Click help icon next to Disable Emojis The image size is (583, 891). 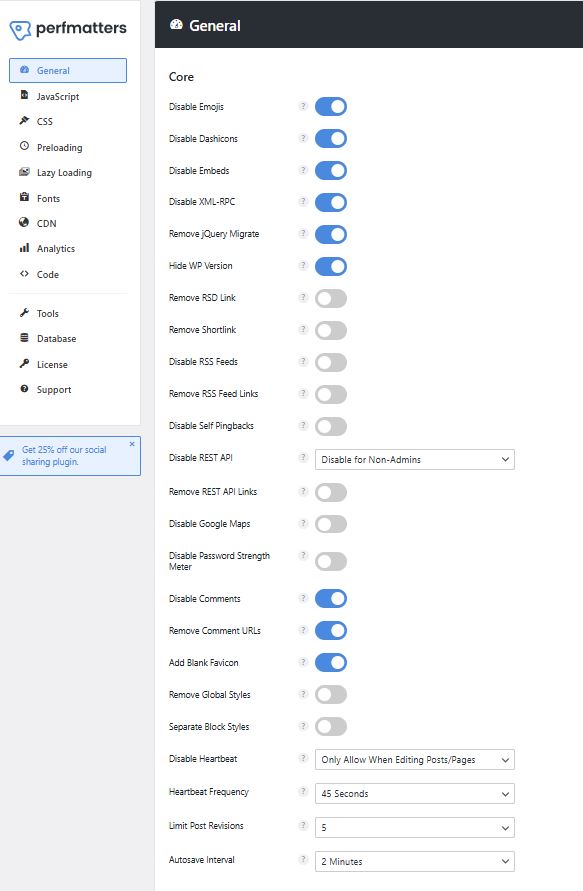click(x=303, y=106)
